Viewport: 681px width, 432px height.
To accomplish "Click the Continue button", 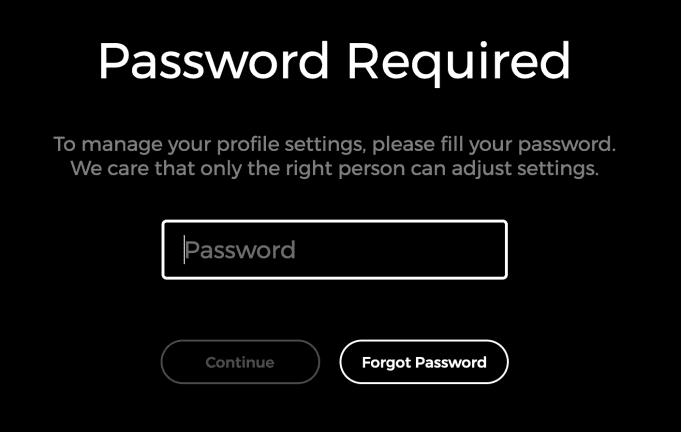I will point(240,362).
